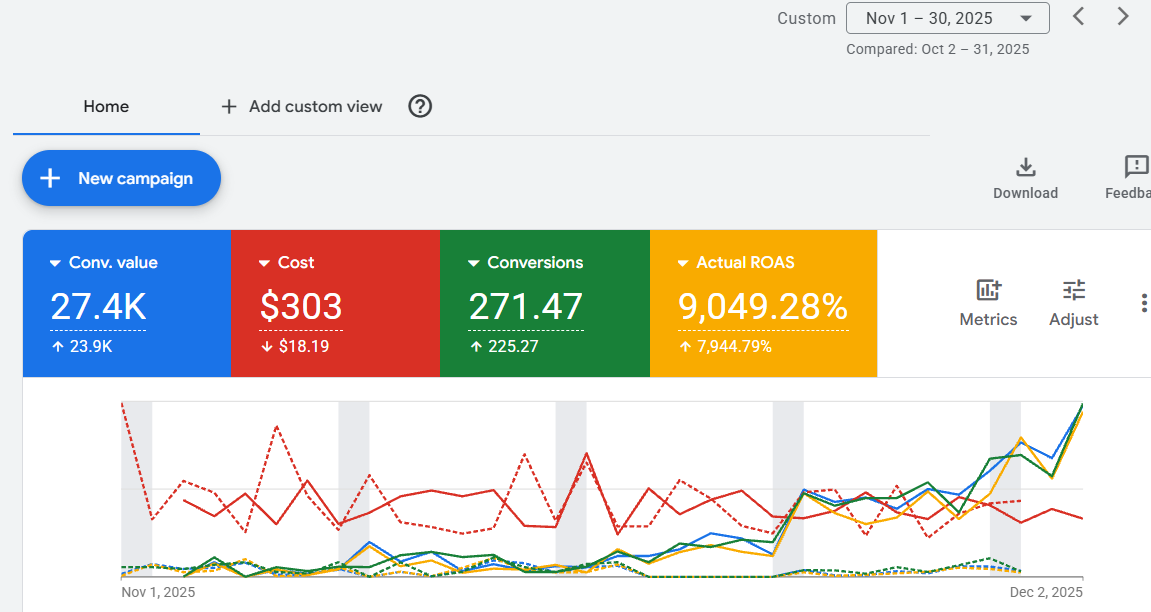This screenshot has width=1151, height=612.
Task: Click the help question mark icon
Action: click(421, 106)
